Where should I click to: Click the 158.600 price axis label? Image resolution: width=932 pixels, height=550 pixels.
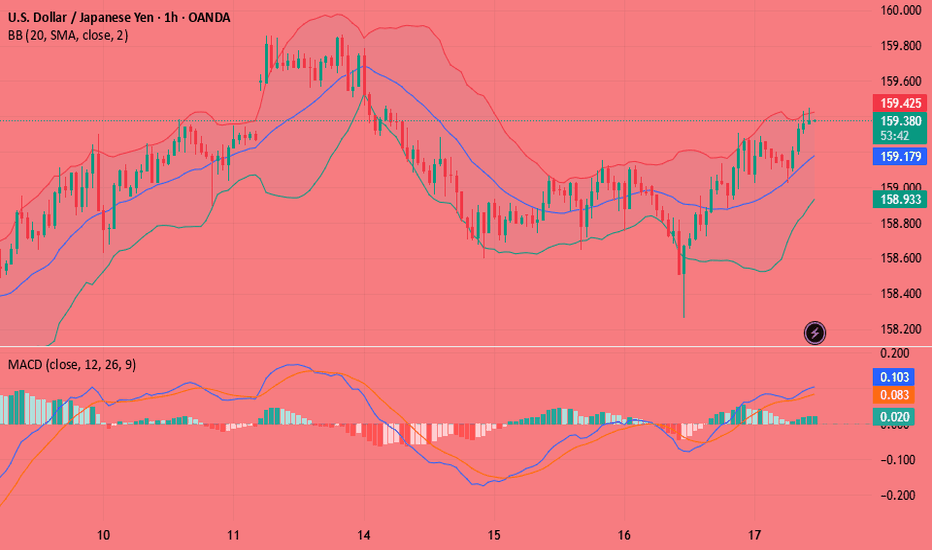[900, 258]
